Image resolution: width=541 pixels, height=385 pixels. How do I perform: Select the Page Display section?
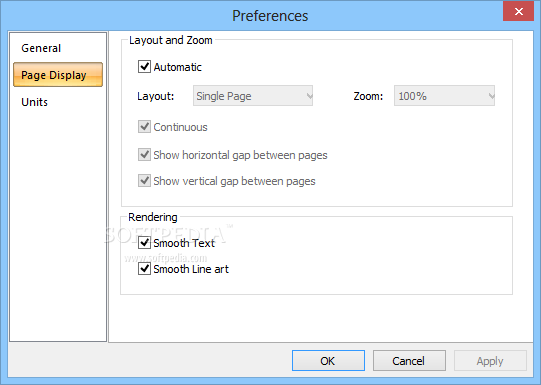(58, 75)
